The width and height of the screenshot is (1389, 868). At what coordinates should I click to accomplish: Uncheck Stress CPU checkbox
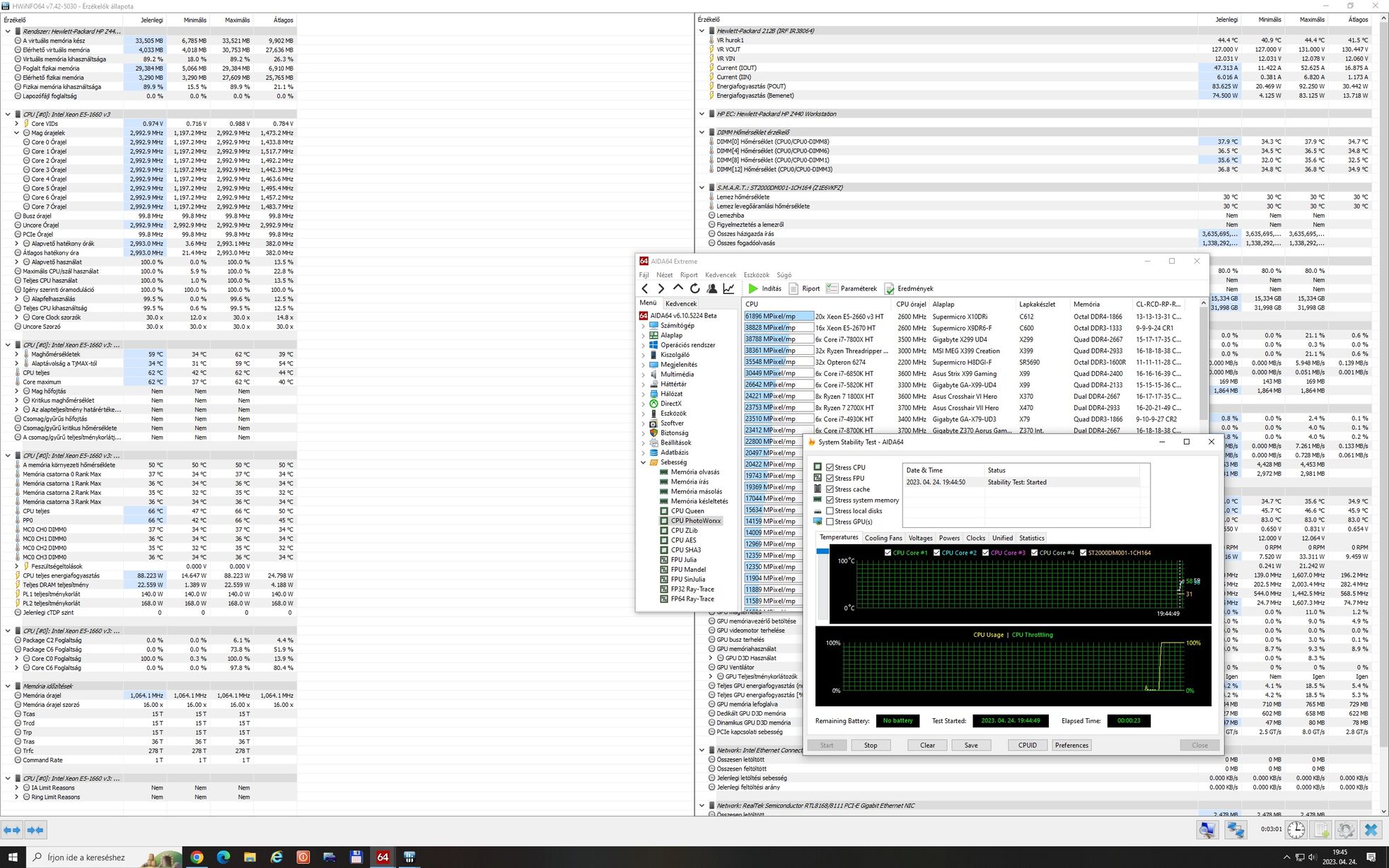pyautogui.click(x=830, y=467)
